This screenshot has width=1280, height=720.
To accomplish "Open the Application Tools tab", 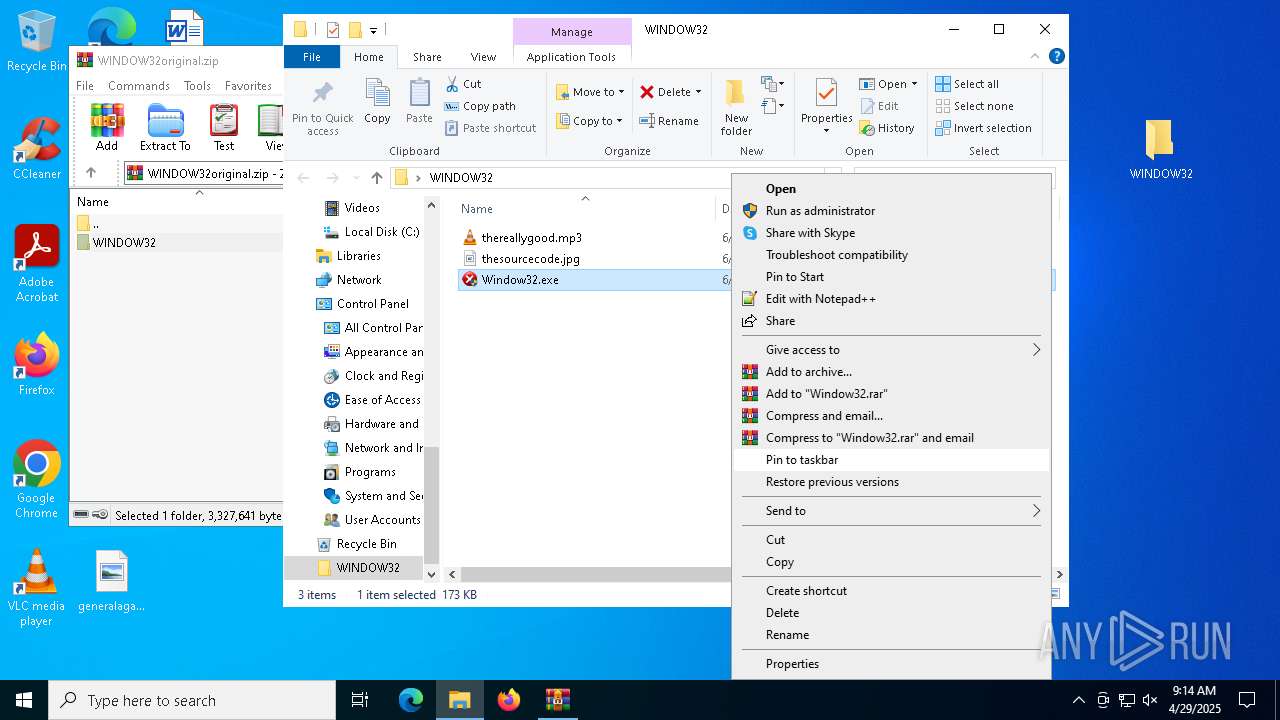I will 571,57.
